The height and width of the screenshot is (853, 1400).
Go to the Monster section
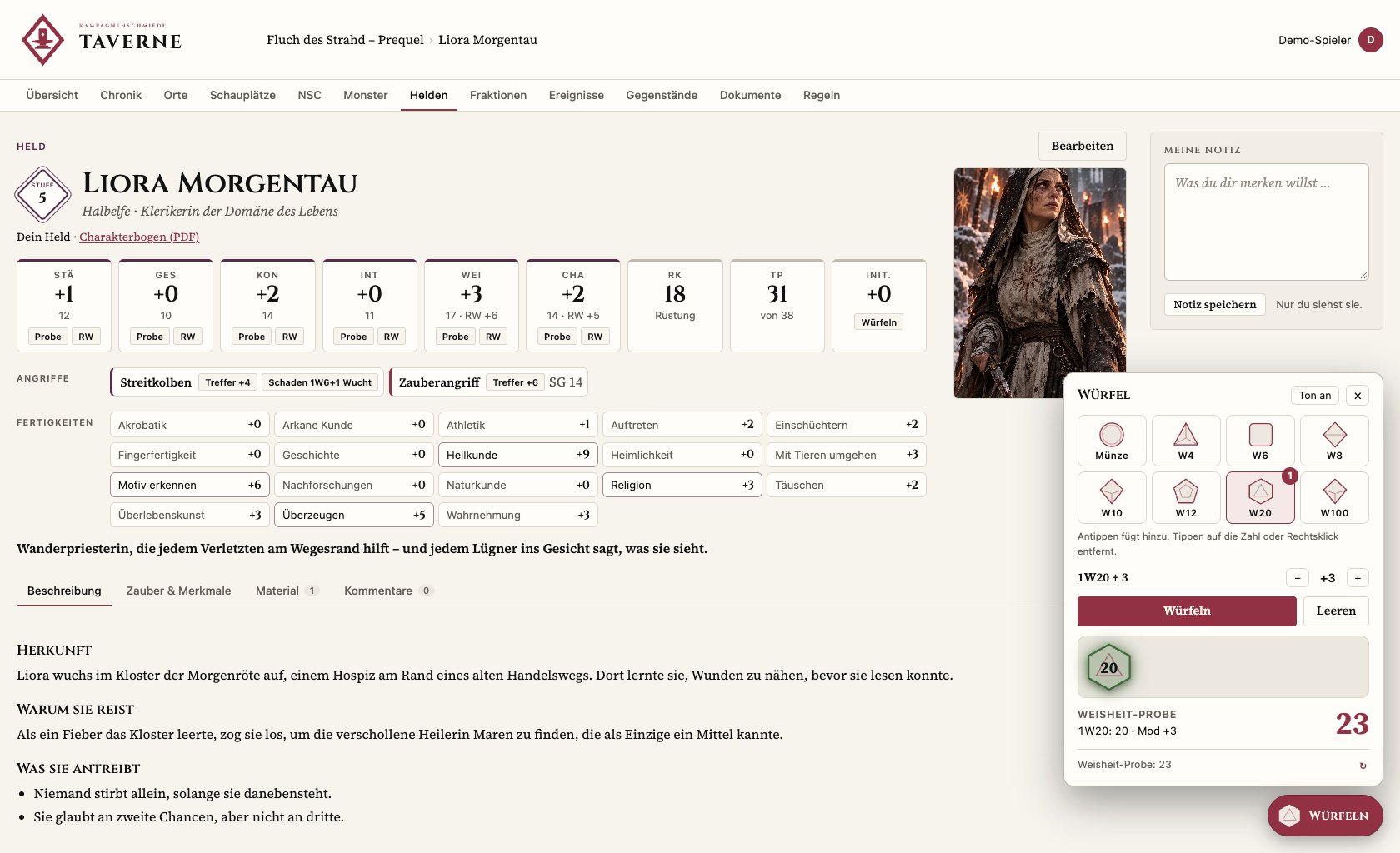(x=365, y=95)
